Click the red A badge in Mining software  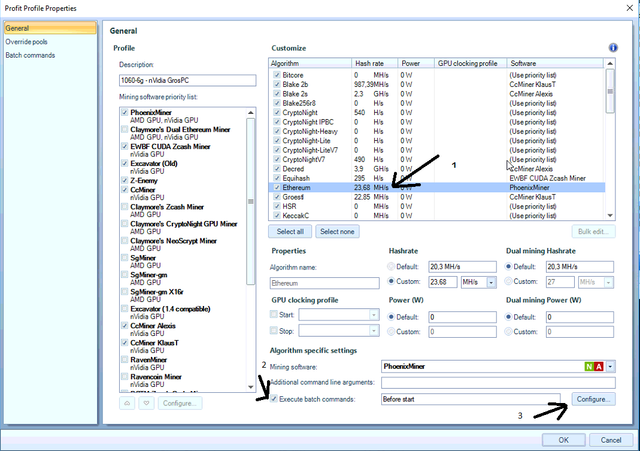pos(599,367)
